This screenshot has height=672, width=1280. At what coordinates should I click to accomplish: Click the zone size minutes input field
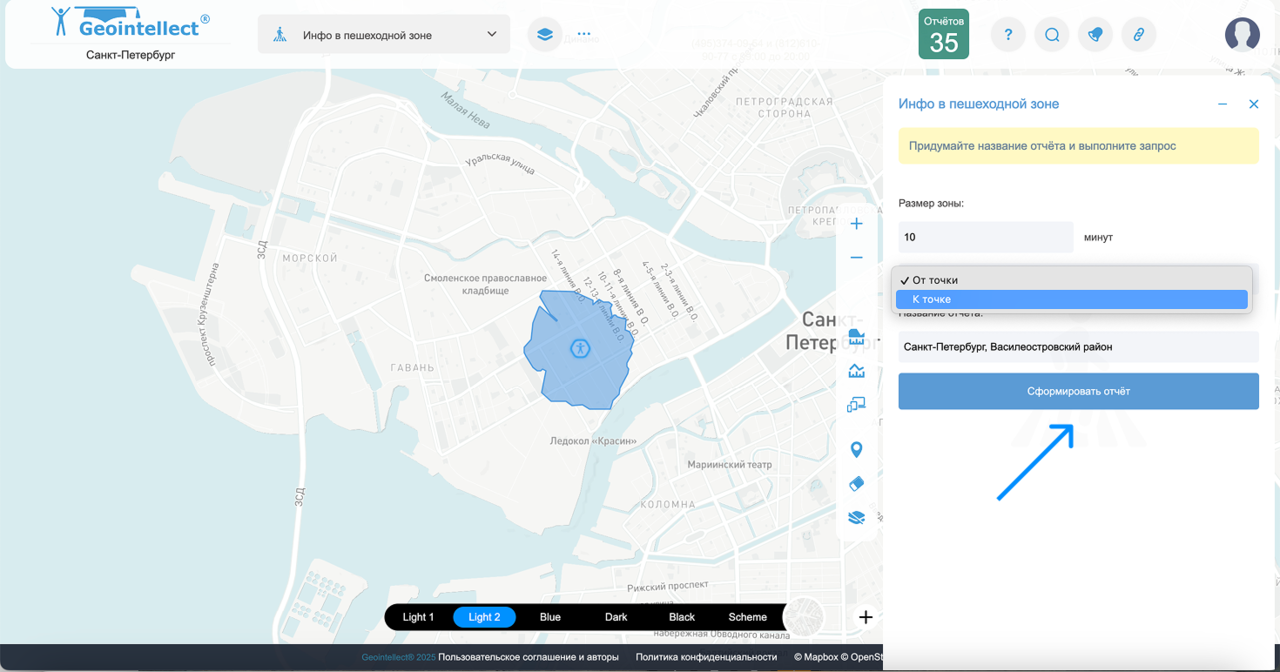pos(985,237)
